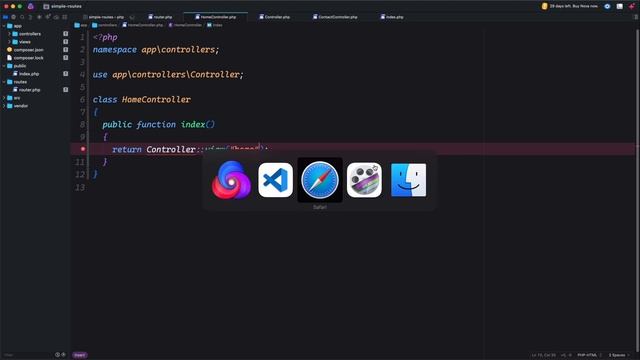
Task: Click the 'public function index()' line
Action: pyautogui.click(x=158, y=124)
